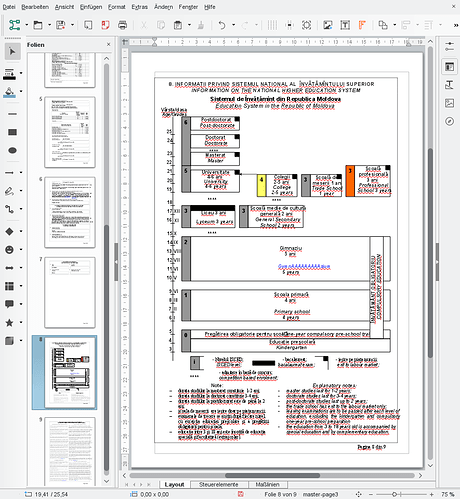Click the Maßlinien tab
460x499 pixels.
267,484
